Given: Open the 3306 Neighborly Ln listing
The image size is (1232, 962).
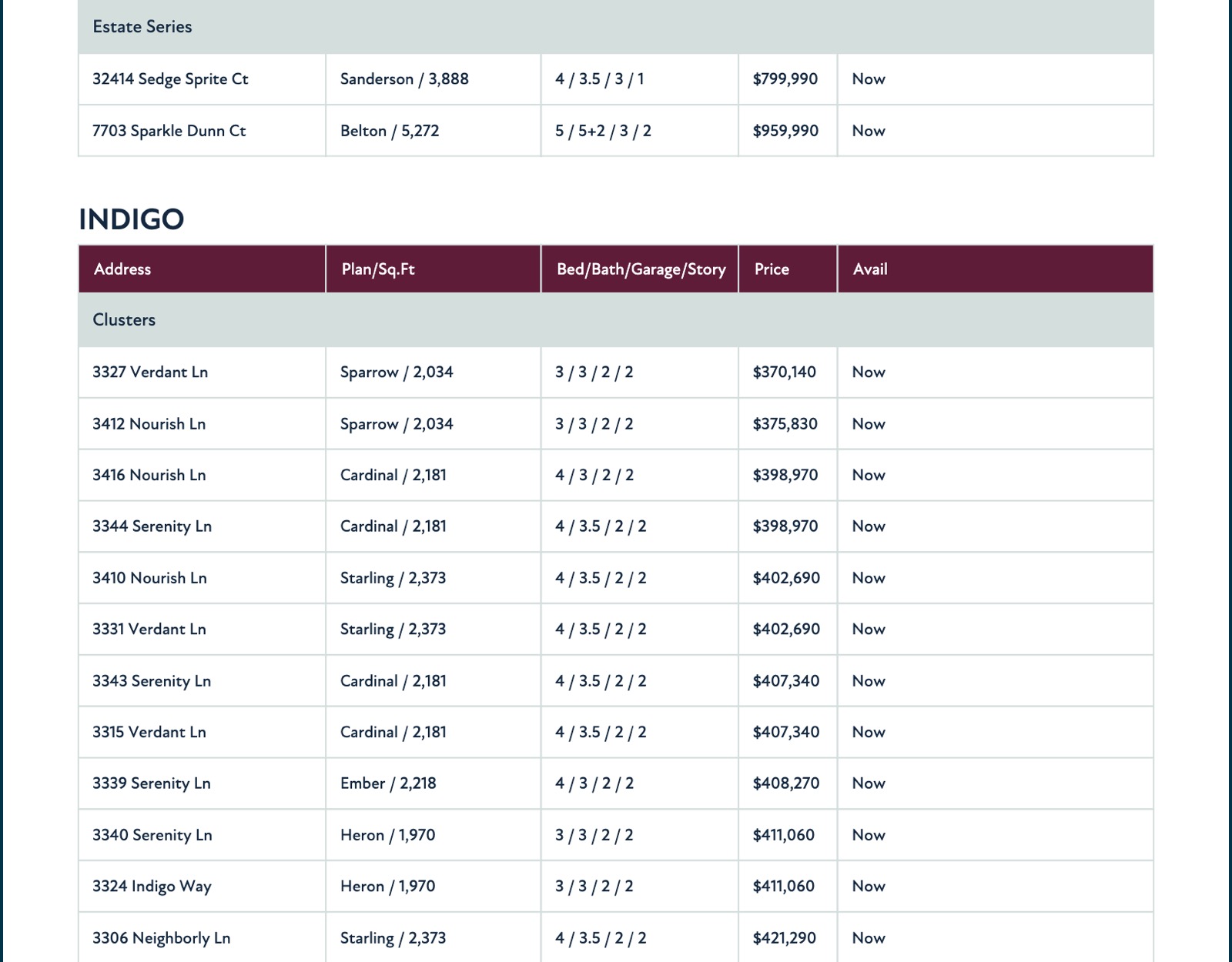Looking at the screenshot, I should (x=161, y=938).
